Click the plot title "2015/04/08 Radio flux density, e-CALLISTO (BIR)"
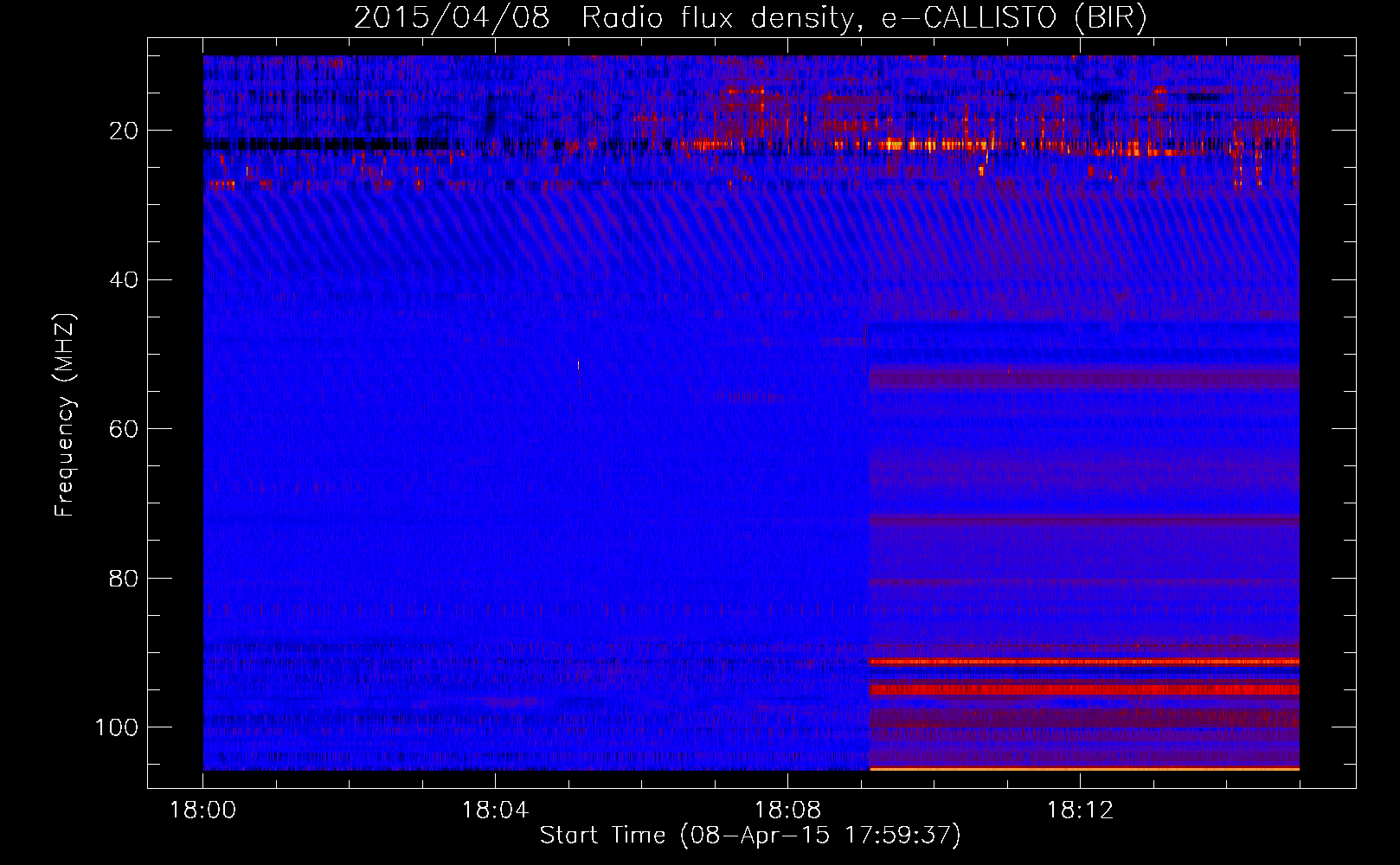Image resolution: width=1400 pixels, height=865 pixels. (x=750, y=19)
